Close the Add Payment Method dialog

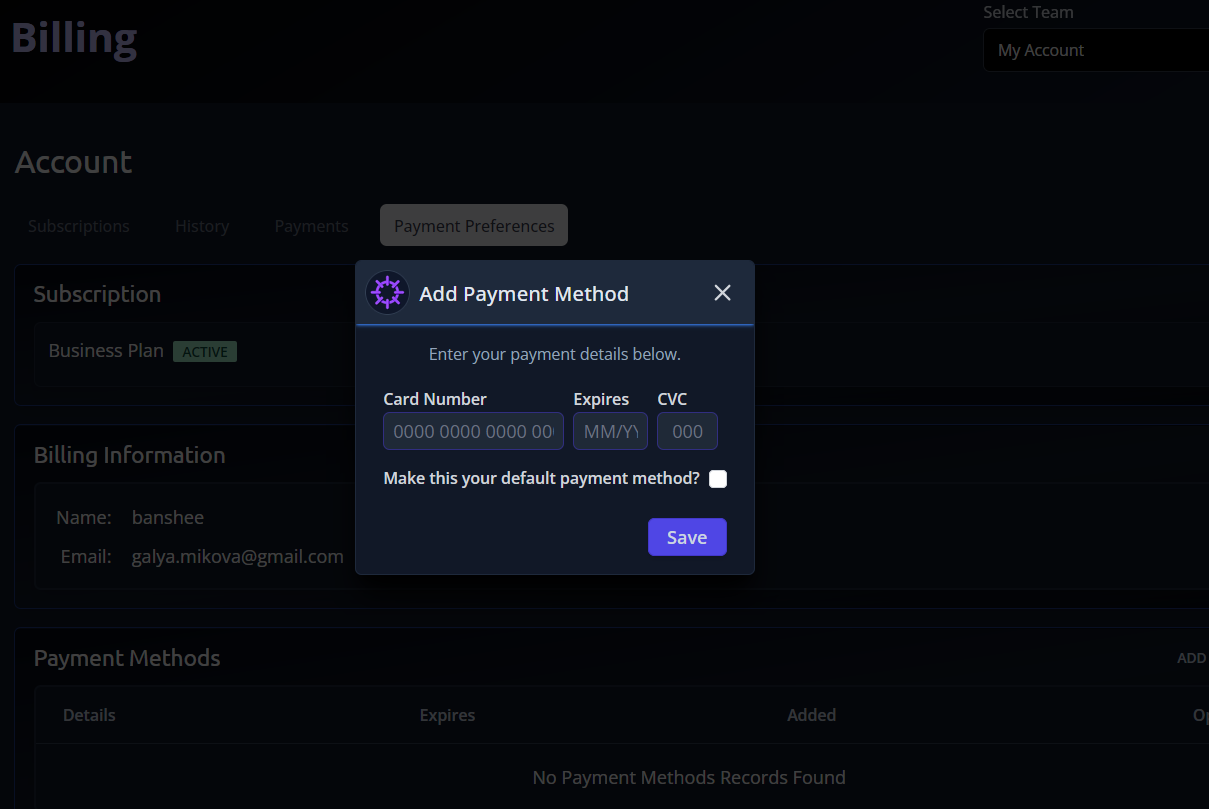click(722, 293)
